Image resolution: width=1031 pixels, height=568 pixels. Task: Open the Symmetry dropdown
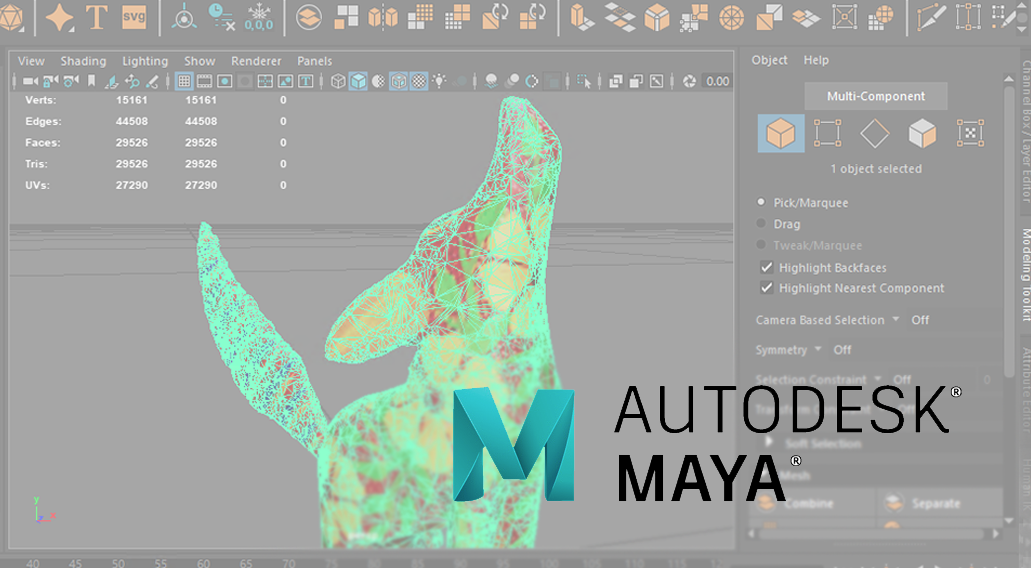[x=817, y=349]
